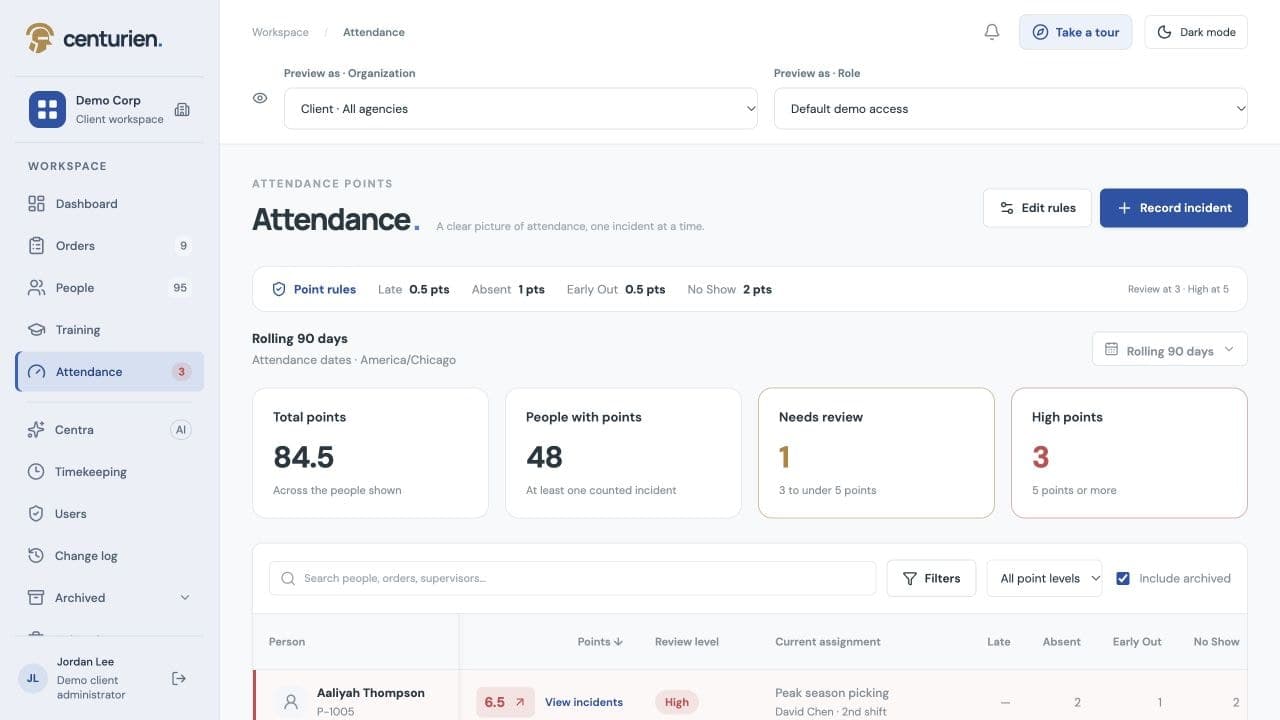1280x720 pixels.
Task: Click the High points summary card
Action: click(x=1129, y=453)
